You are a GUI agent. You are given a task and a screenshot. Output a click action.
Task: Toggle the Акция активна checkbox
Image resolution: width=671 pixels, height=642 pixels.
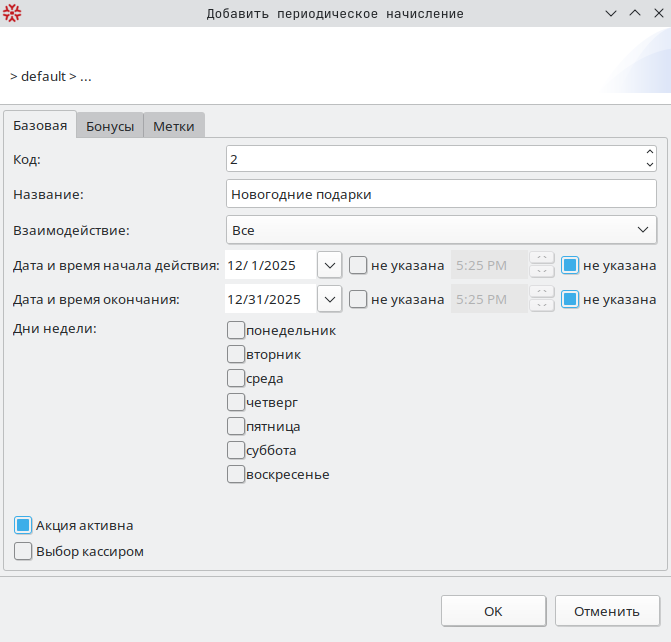(23, 525)
